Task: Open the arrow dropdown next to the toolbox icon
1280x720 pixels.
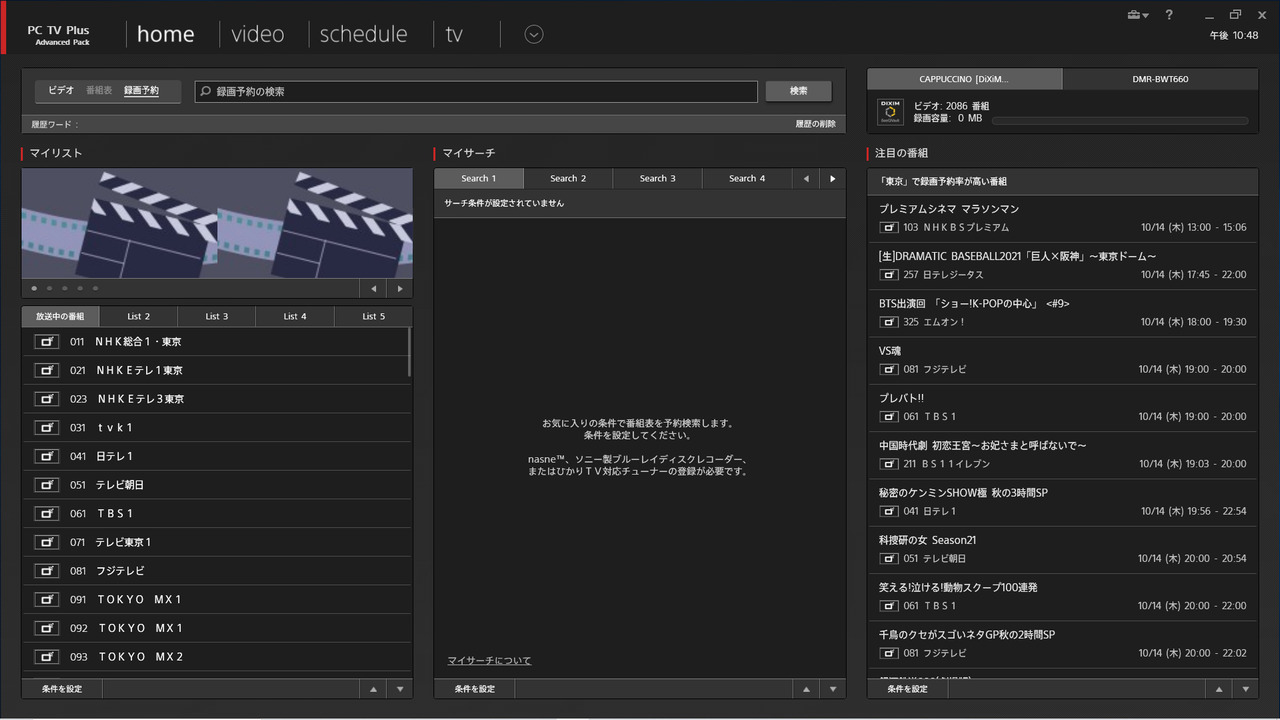Action: pyautogui.click(x=1146, y=16)
